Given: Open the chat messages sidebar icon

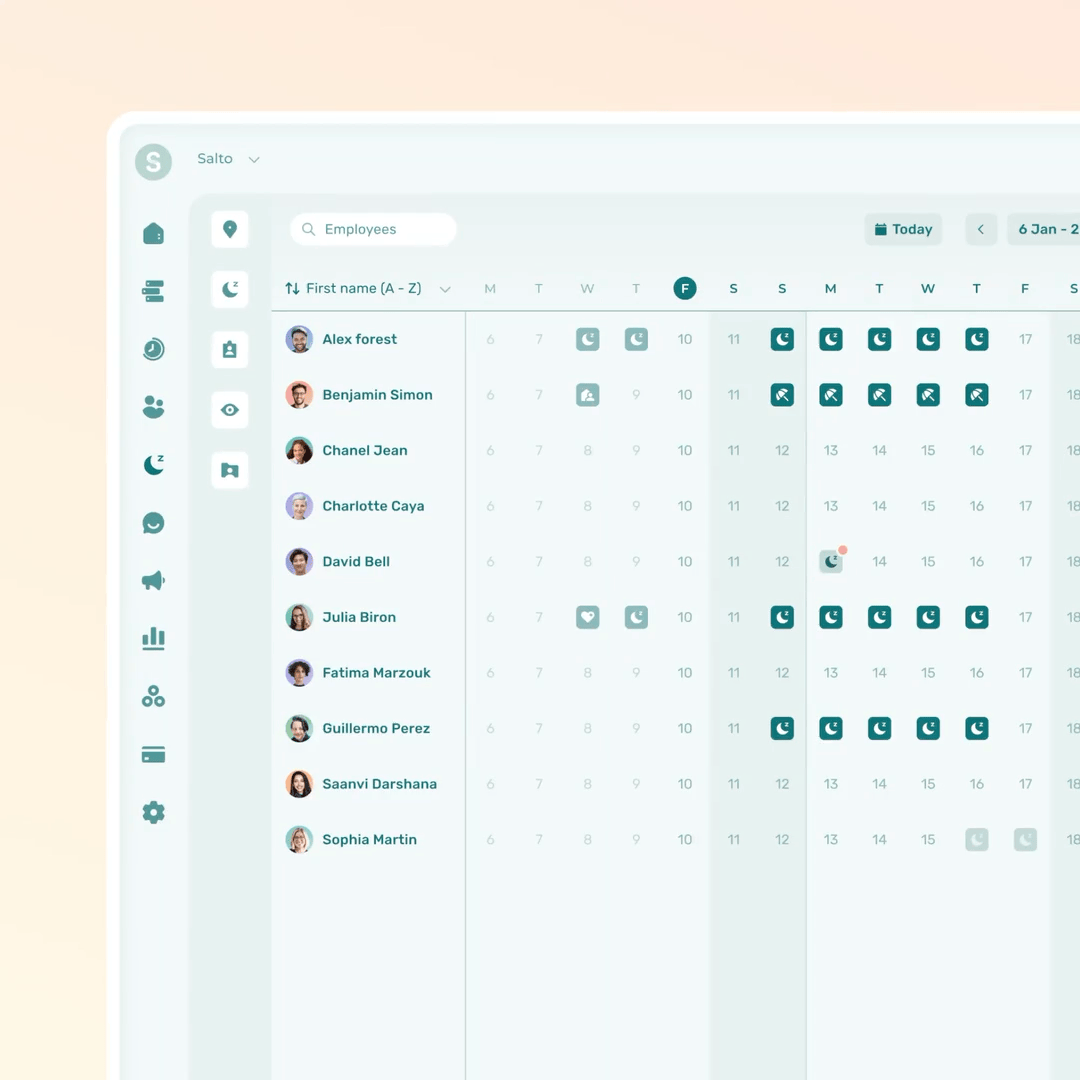Looking at the screenshot, I should tap(153, 523).
